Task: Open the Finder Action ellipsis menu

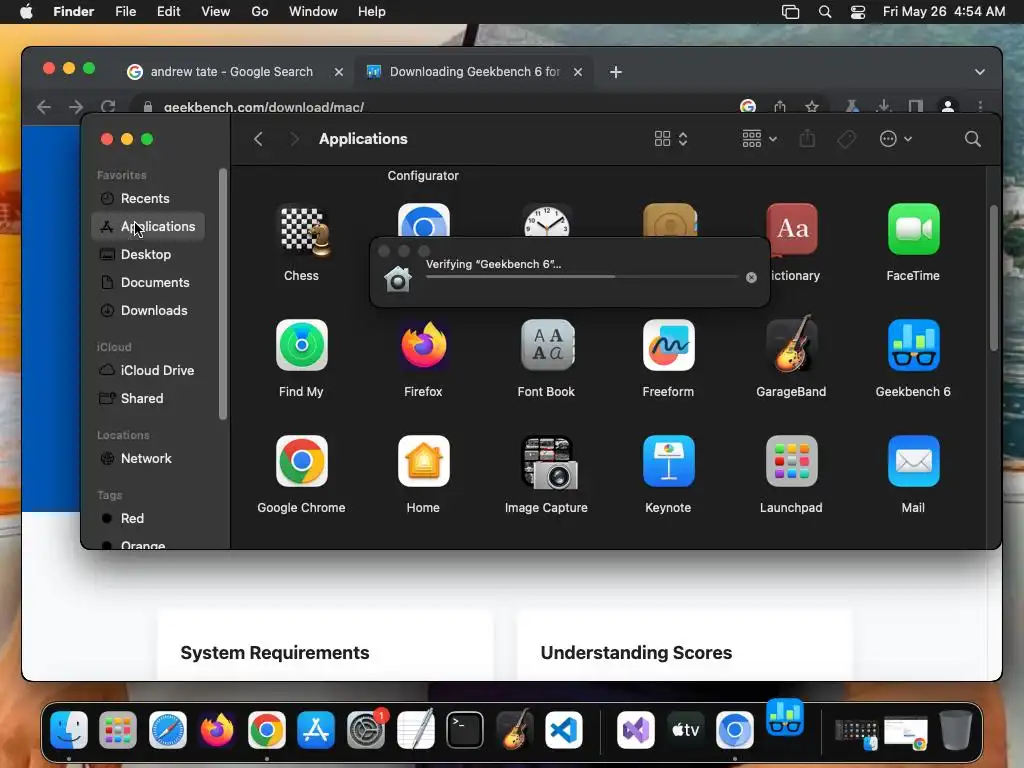Action: tap(895, 138)
